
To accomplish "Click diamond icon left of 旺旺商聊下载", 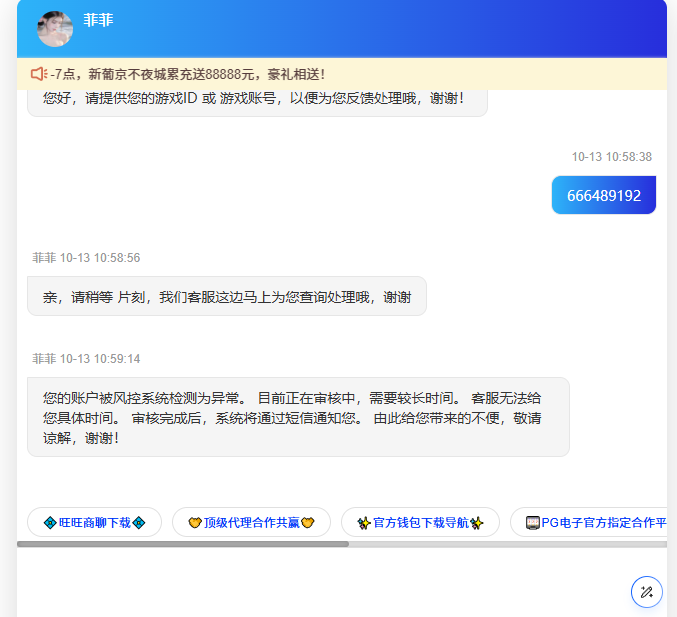I will click(x=49, y=522).
